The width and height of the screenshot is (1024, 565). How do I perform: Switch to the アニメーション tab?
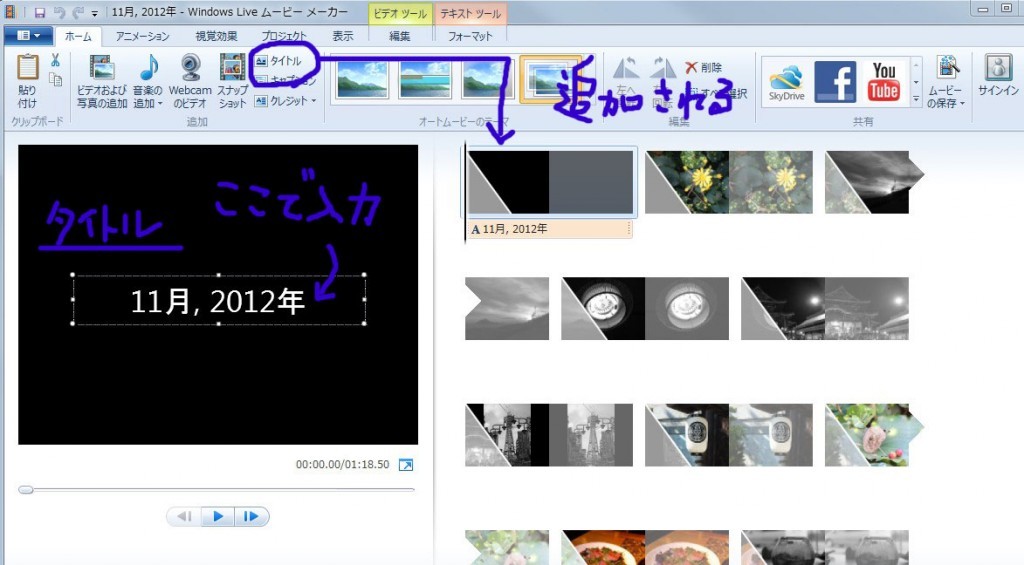pyautogui.click(x=142, y=36)
